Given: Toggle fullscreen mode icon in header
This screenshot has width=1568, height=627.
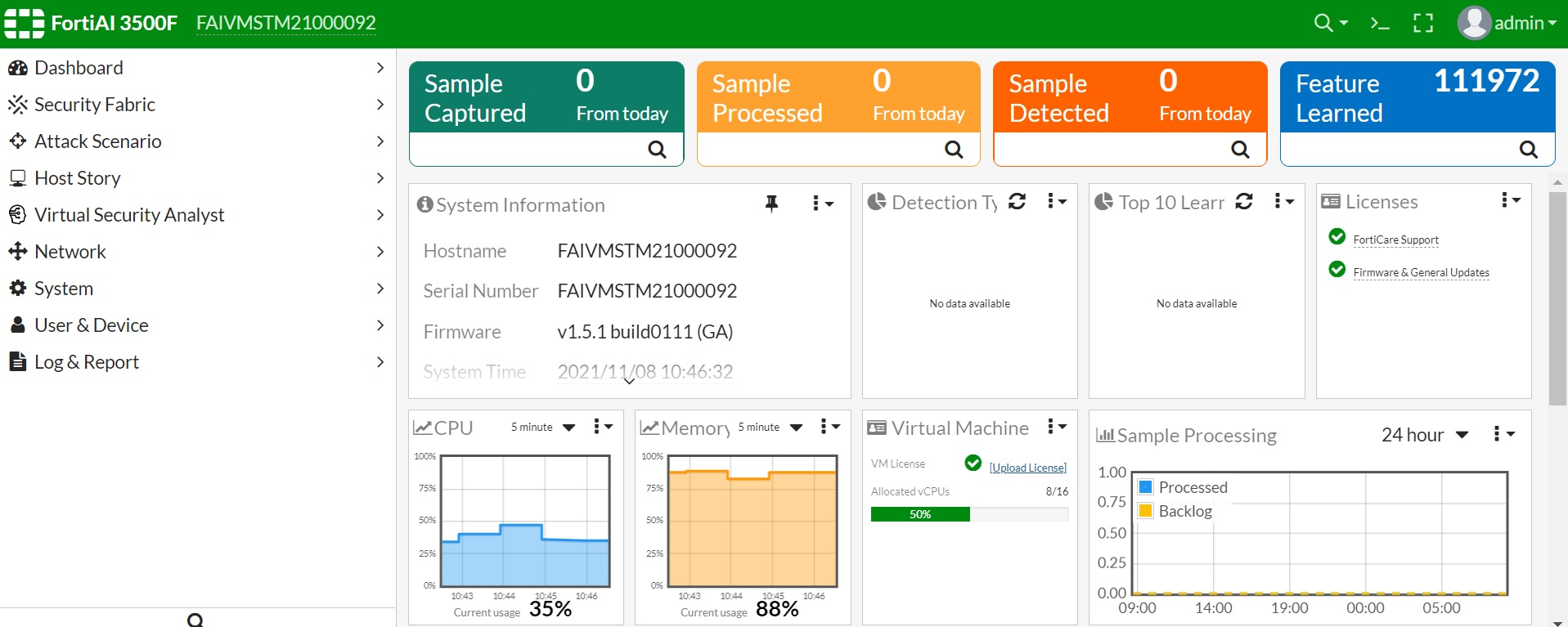Looking at the screenshot, I should pyautogui.click(x=1423, y=24).
